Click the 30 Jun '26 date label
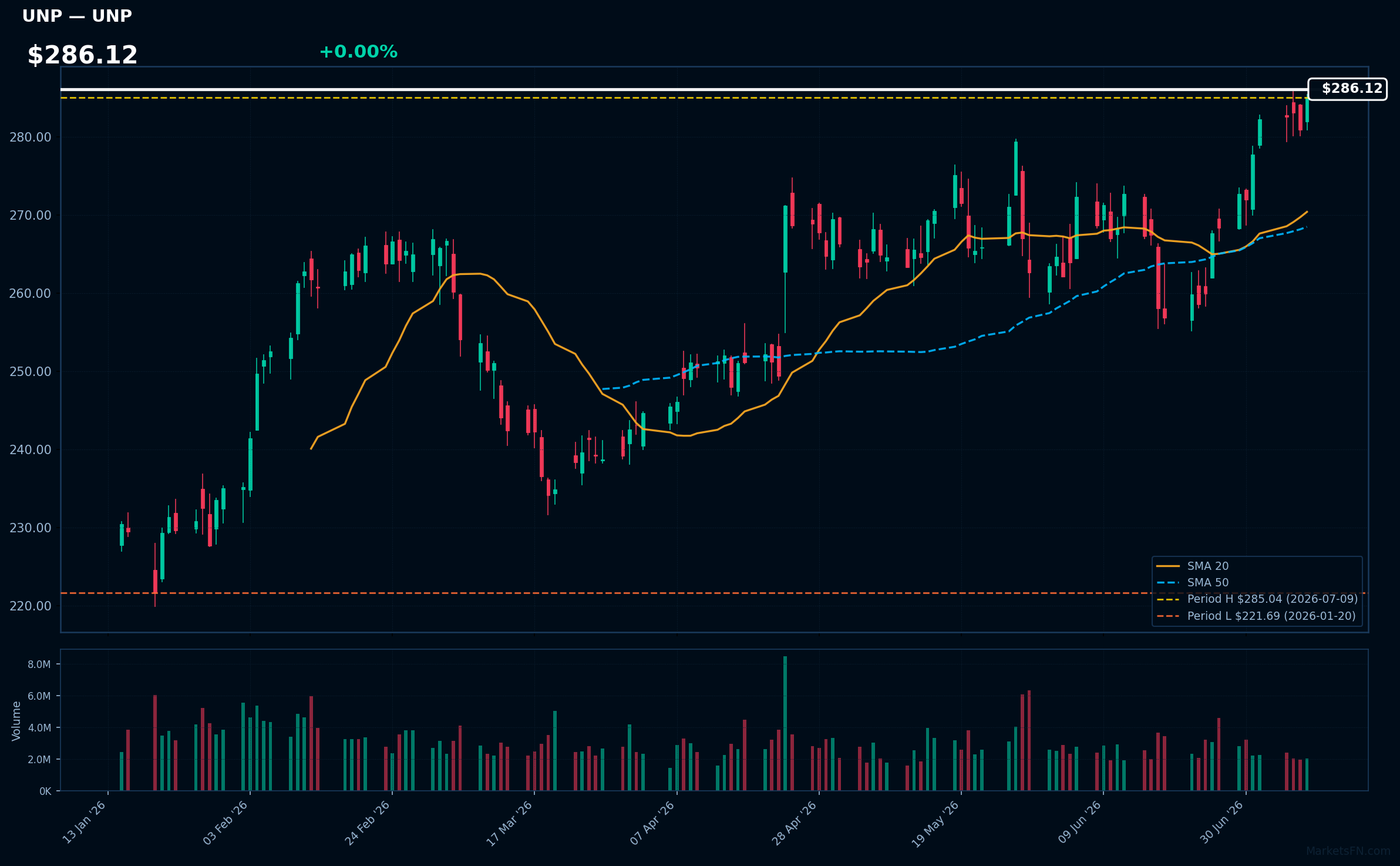The height and width of the screenshot is (866, 1400). click(x=1221, y=823)
